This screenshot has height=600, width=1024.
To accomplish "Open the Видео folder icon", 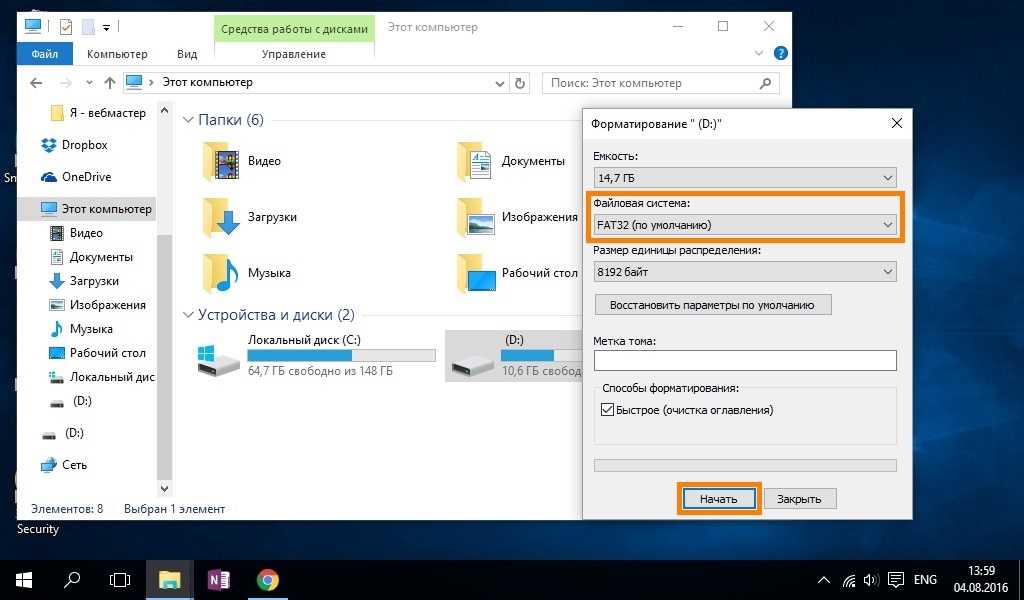I will [x=221, y=161].
